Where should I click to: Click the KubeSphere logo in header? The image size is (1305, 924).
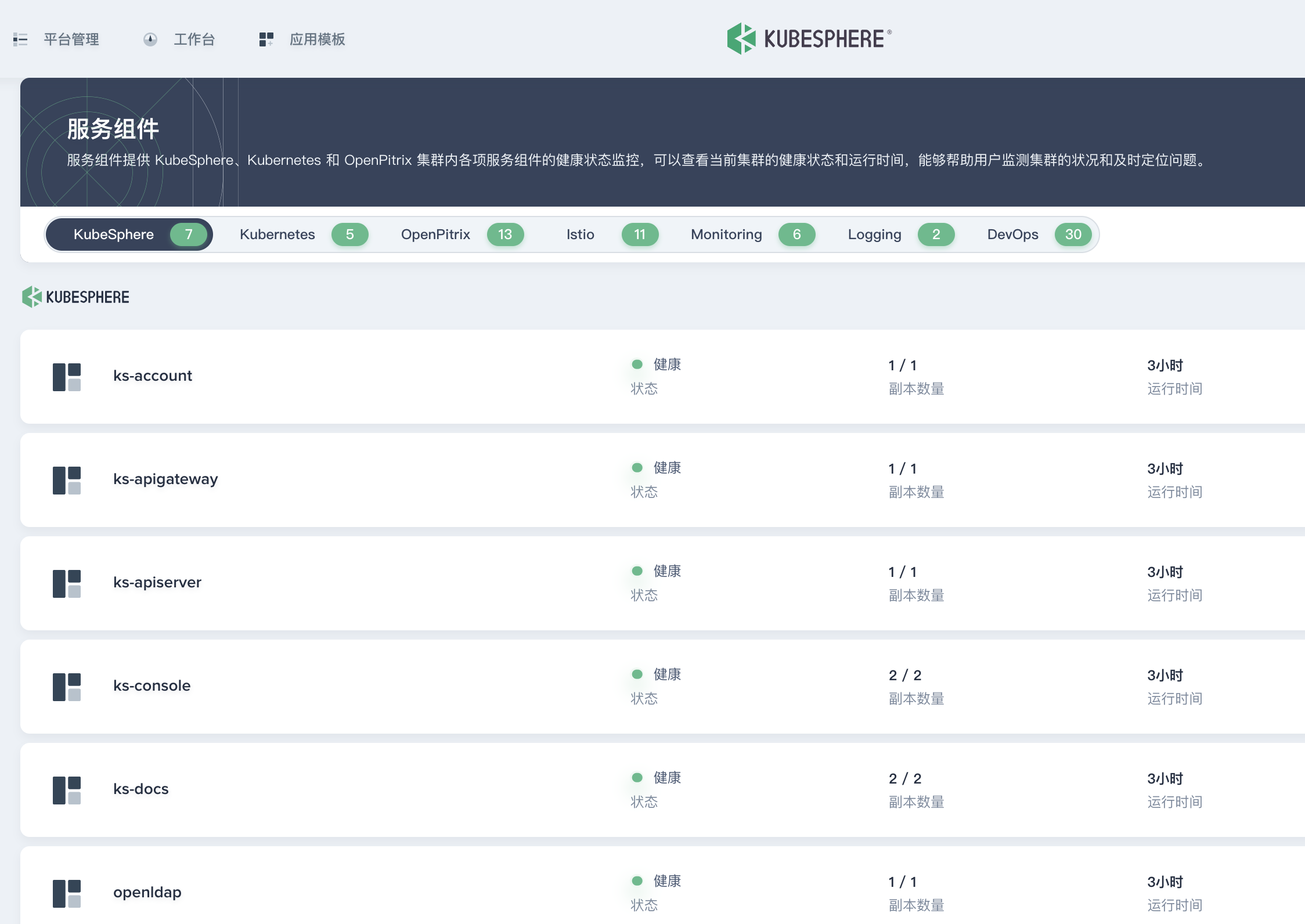point(809,39)
